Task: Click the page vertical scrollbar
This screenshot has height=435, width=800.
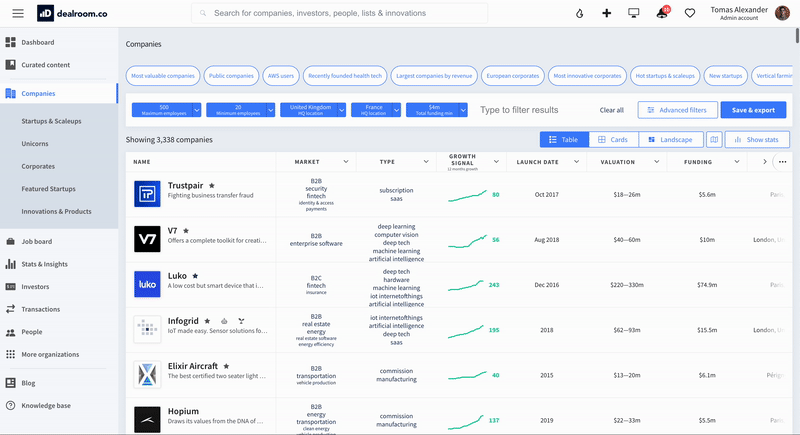Action: click(797, 36)
